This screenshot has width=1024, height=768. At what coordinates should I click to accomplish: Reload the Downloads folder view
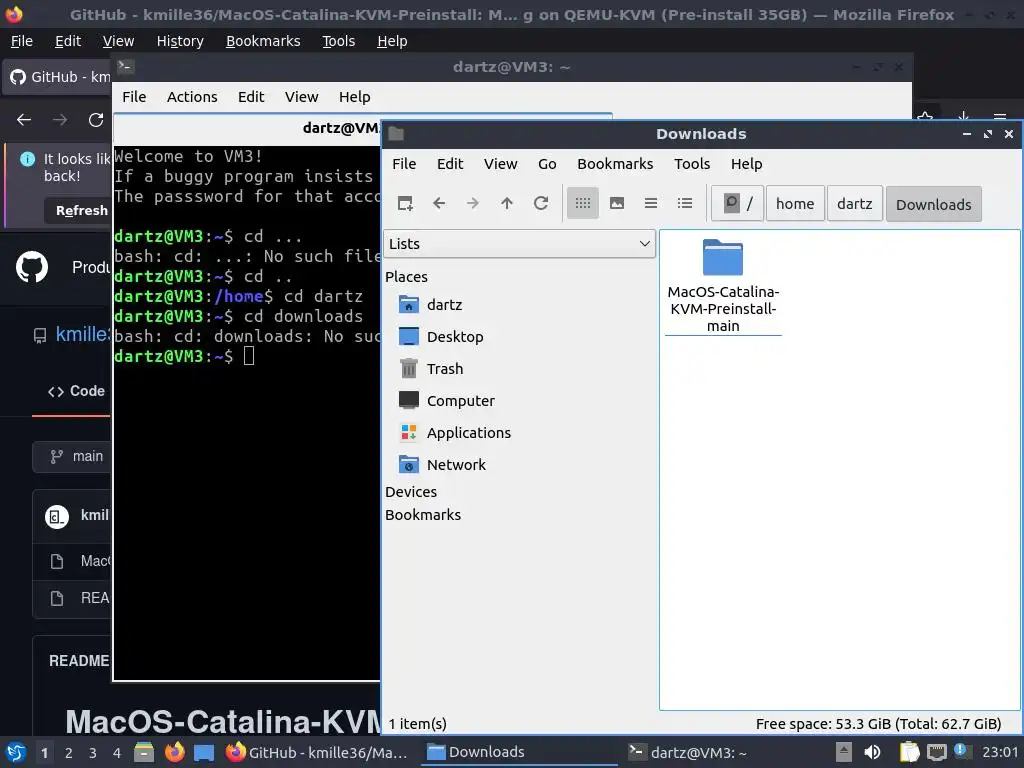(541, 204)
